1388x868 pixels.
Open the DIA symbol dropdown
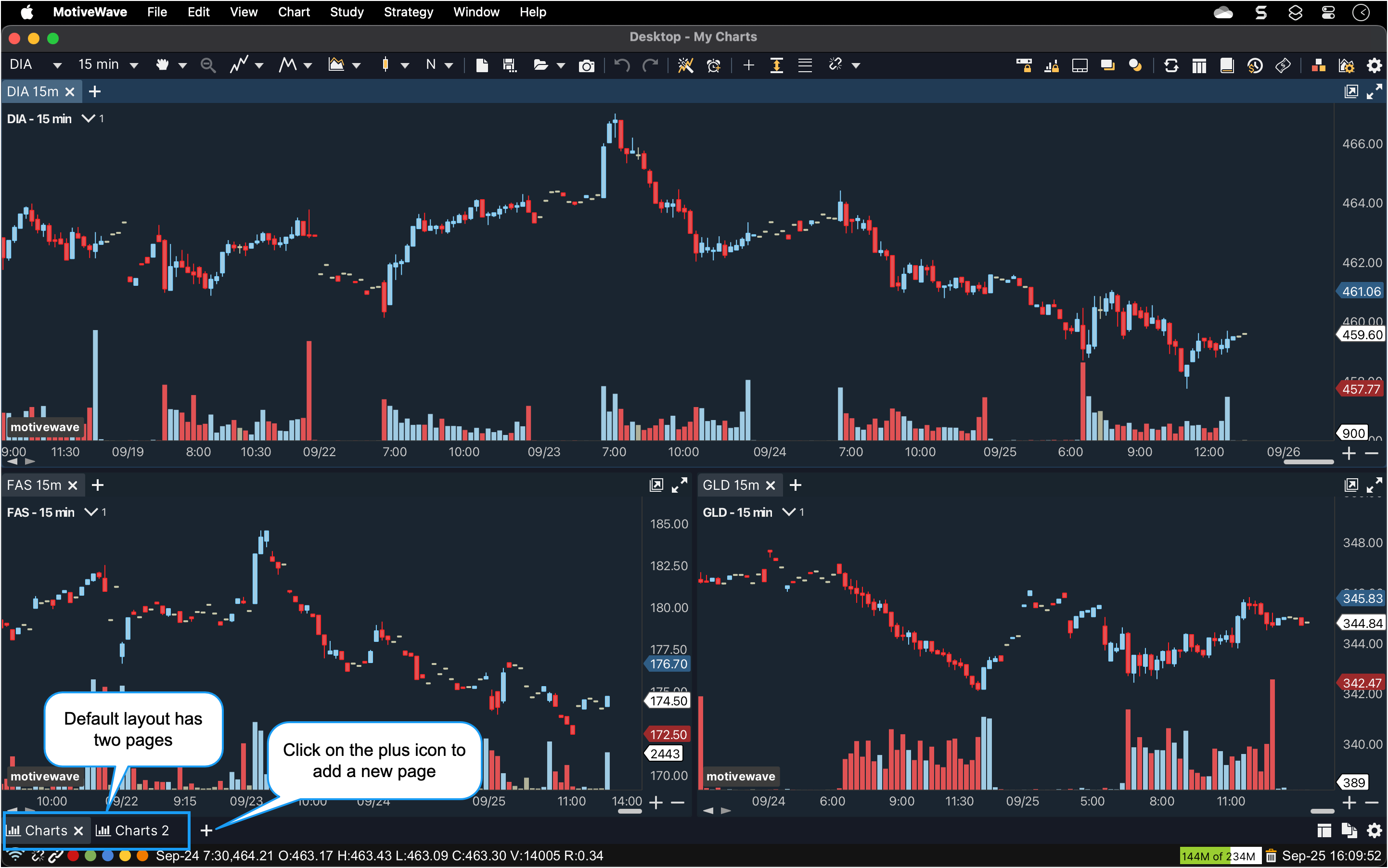tap(57, 65)
